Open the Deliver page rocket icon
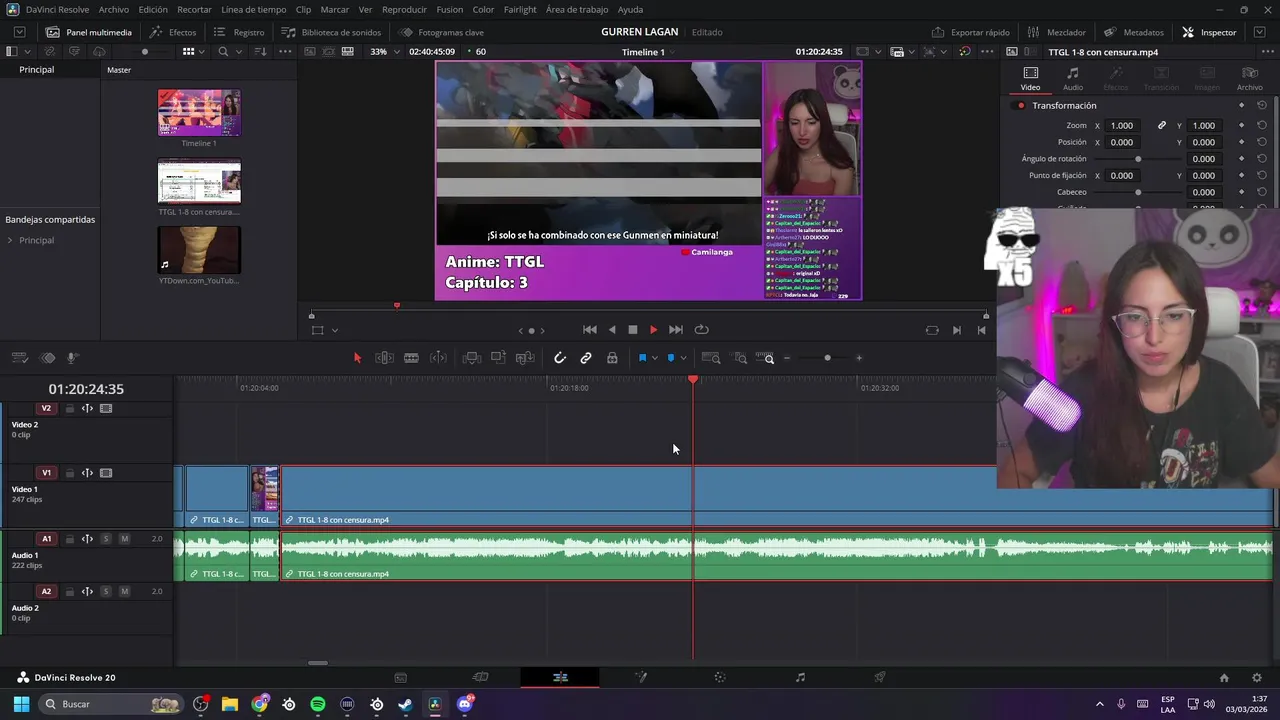Screen dimensions: 1280x720 880,677
